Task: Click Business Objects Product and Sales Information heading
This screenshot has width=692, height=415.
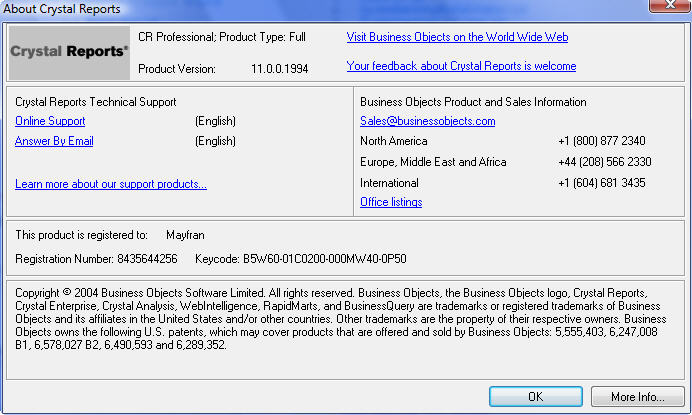Action: click(473, 102)
